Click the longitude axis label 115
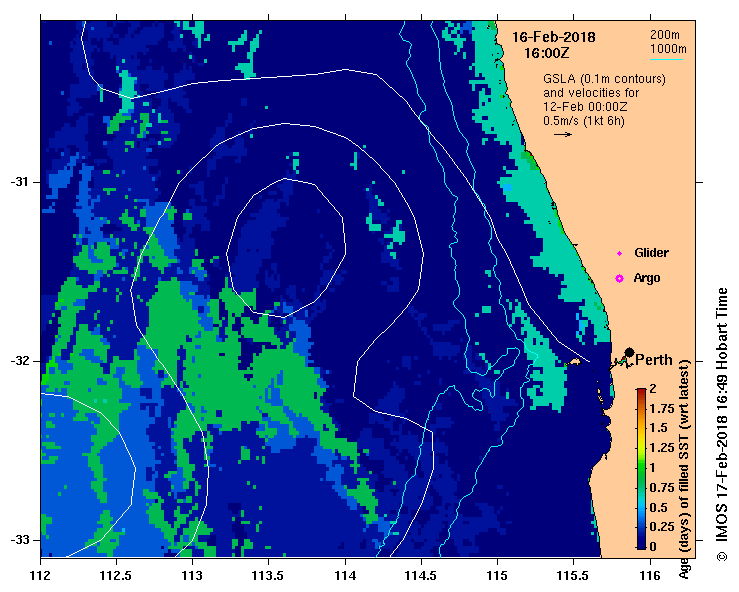The height and width of the screenshot is (592, 739). click(497, 576)
